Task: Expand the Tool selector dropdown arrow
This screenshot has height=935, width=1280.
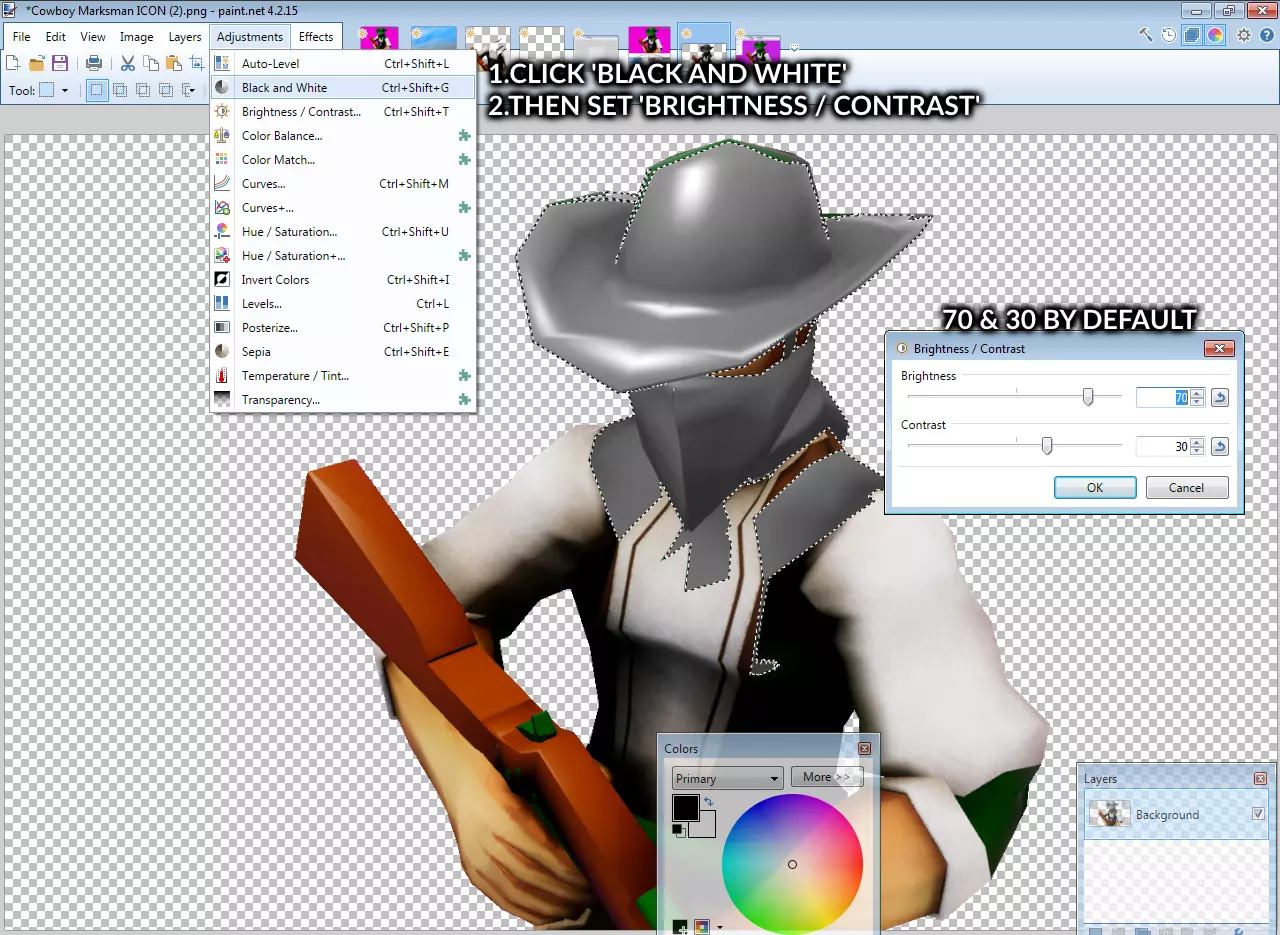Action: 65,90
